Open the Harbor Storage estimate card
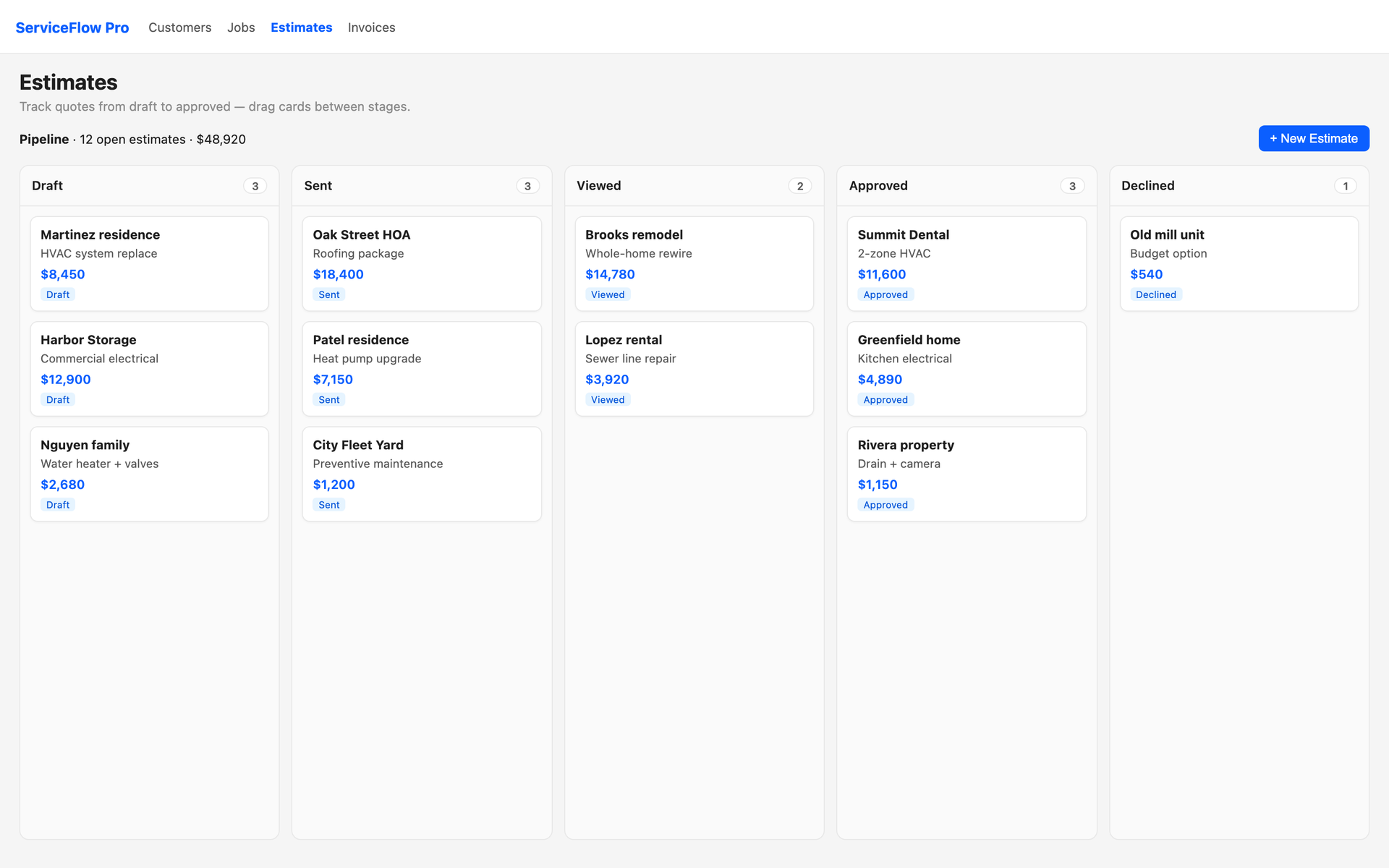 [150, 369]
